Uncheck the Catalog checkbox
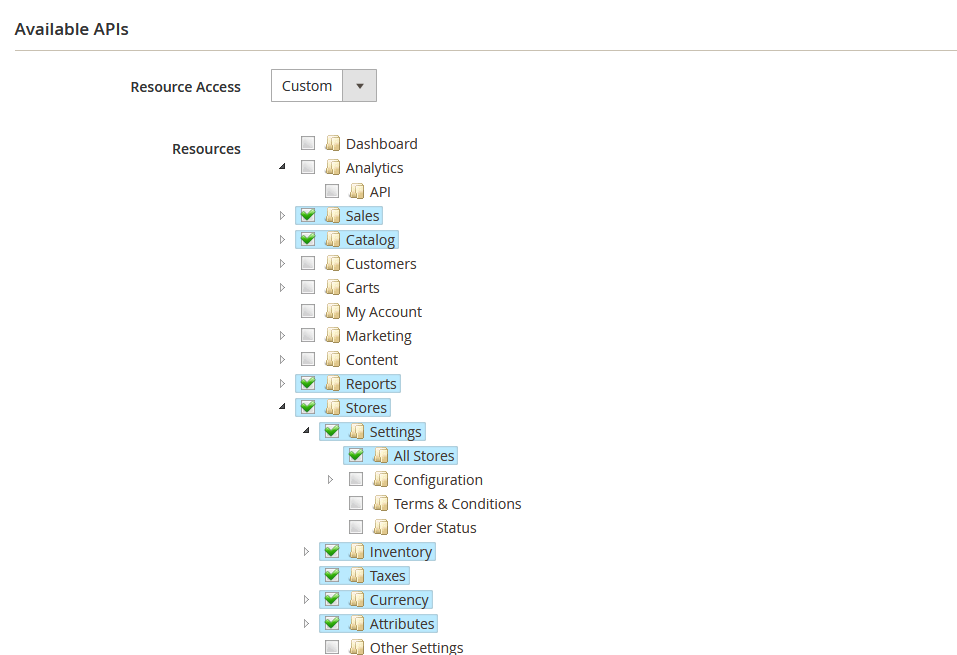957x655 pixels. [x=308, y=239]
